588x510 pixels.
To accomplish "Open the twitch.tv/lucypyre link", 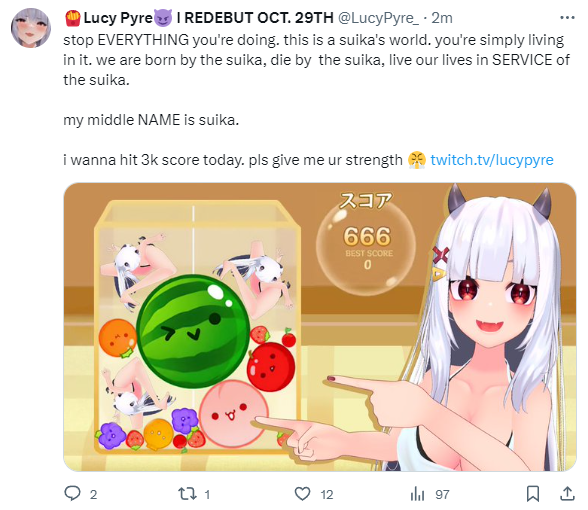I will (492, 160).
